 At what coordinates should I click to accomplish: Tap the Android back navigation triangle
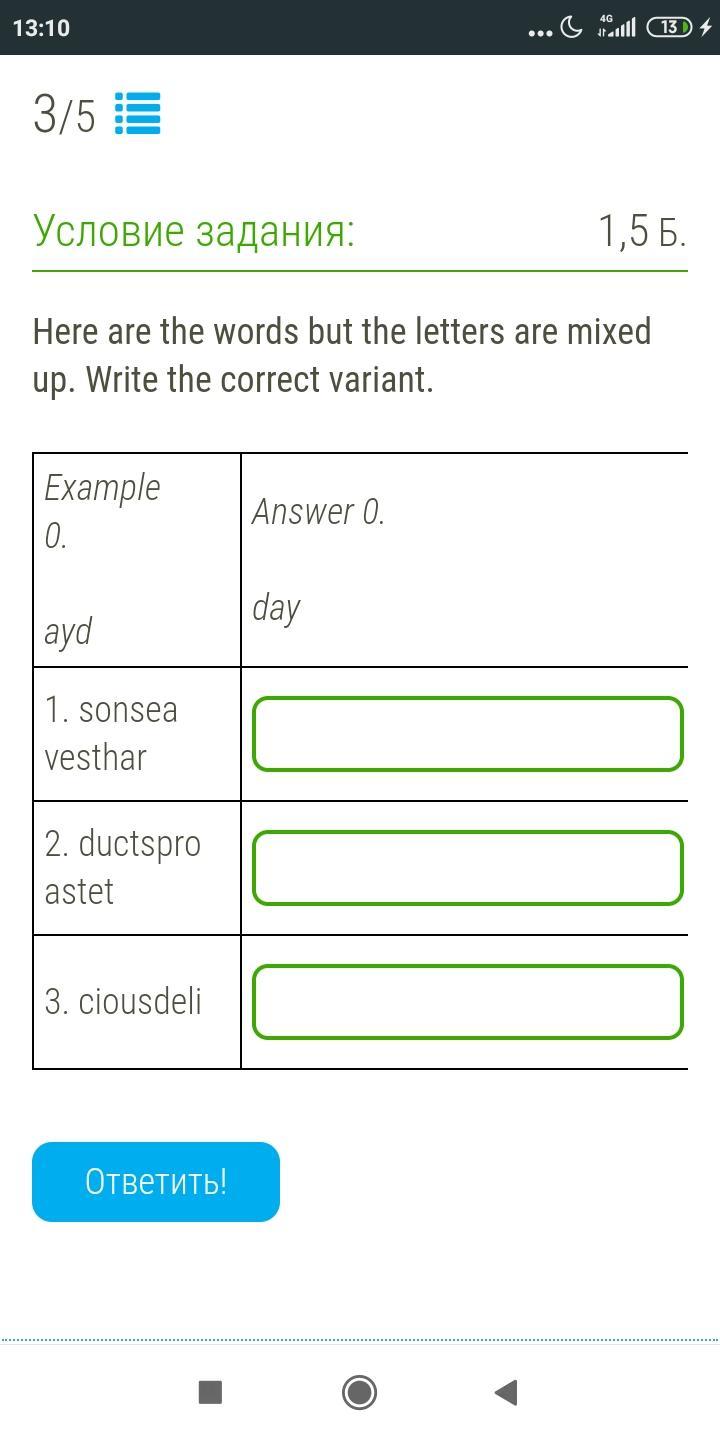(506, 1392)
